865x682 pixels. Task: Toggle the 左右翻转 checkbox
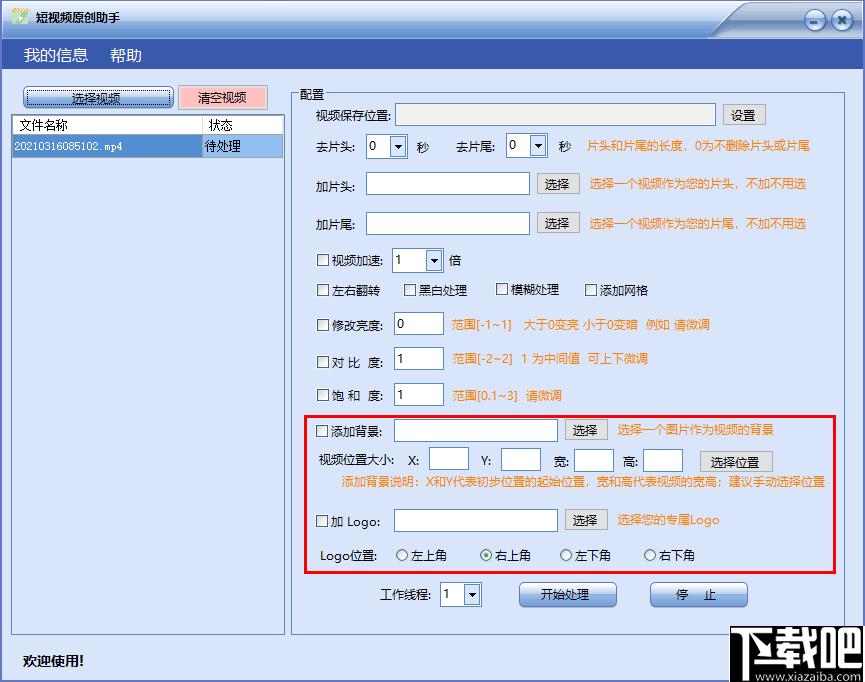pos(323,290)
